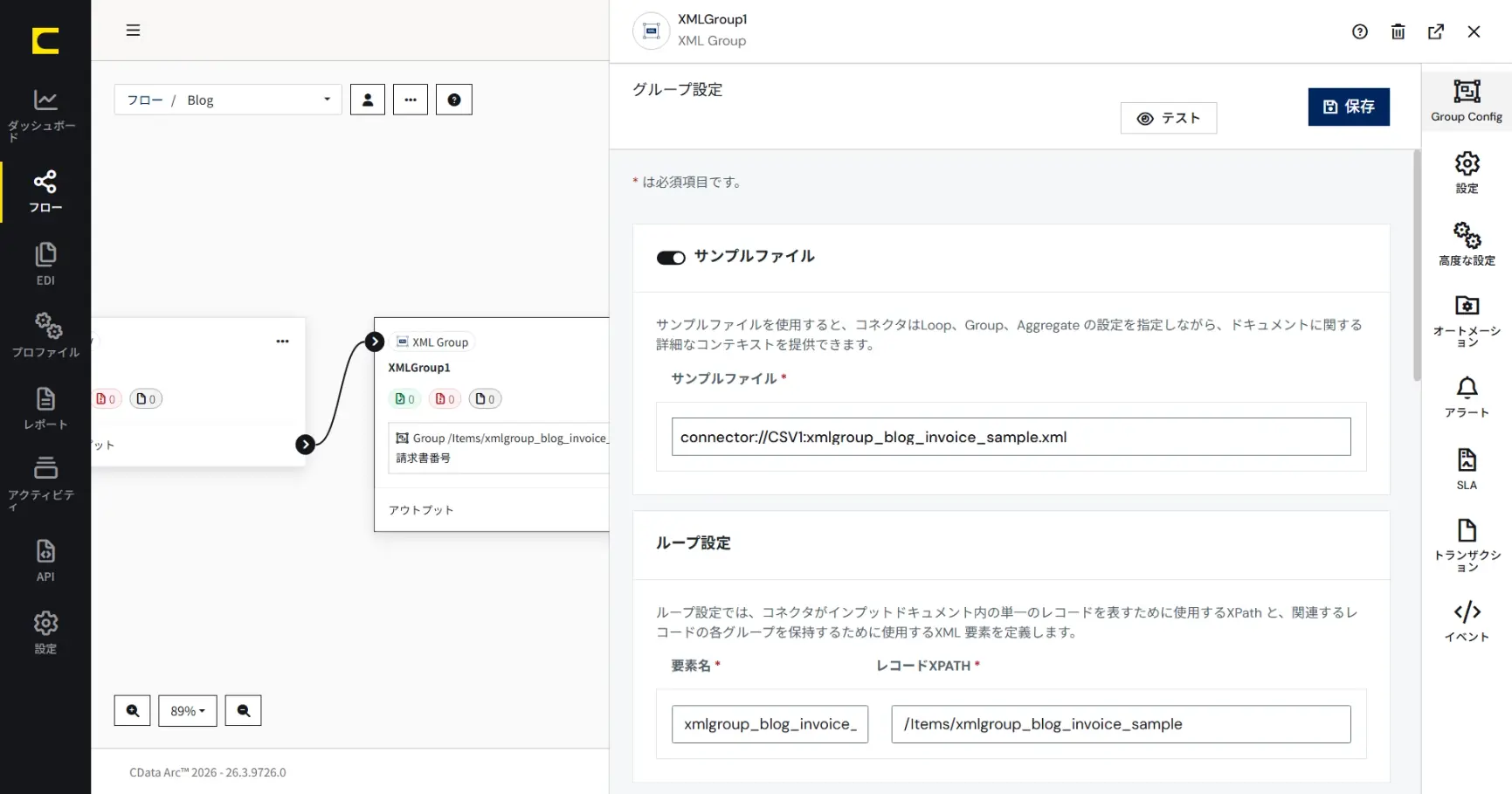Open the Advanced Settings (高度な設定) tab
Screen dimensions: 1512x794
[x=1467, y=244]
